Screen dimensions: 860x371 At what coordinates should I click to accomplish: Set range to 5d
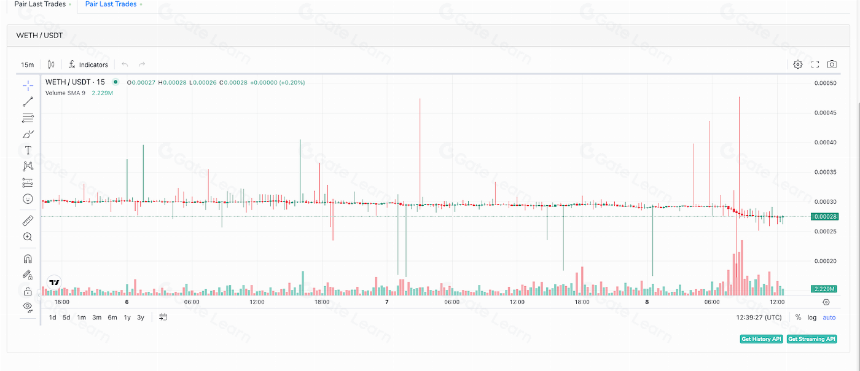pyautogui.click(x=66, y=318)
